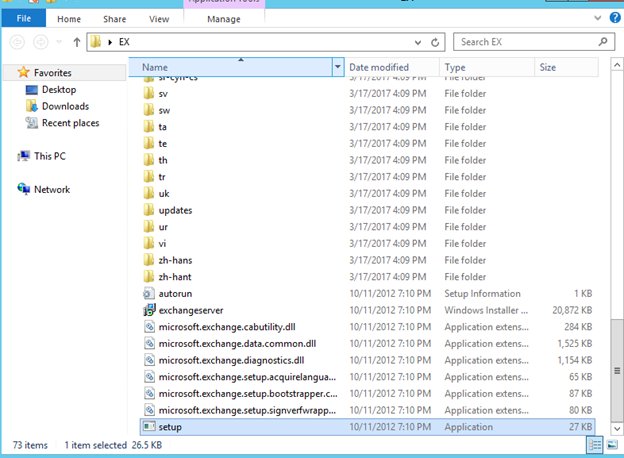624x458 pixels.
Task: Click the setup application icon
Action: (149, 427)
